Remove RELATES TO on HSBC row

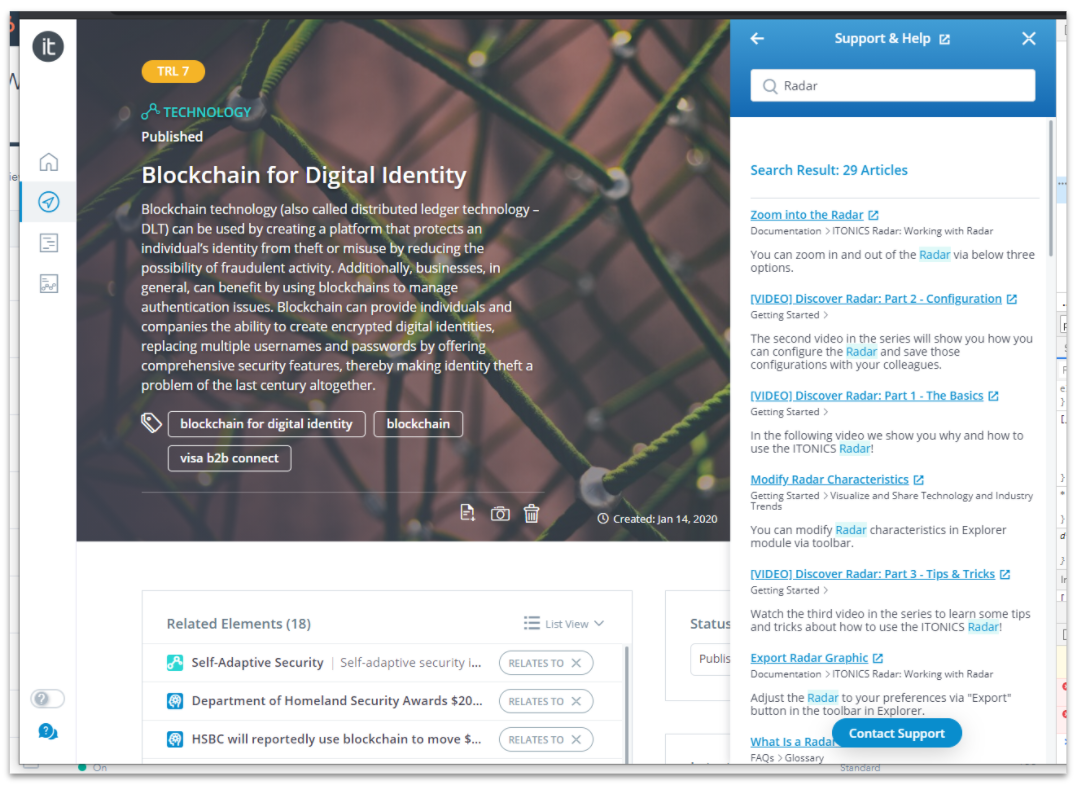pyautogui.click(x=576, y=740)
